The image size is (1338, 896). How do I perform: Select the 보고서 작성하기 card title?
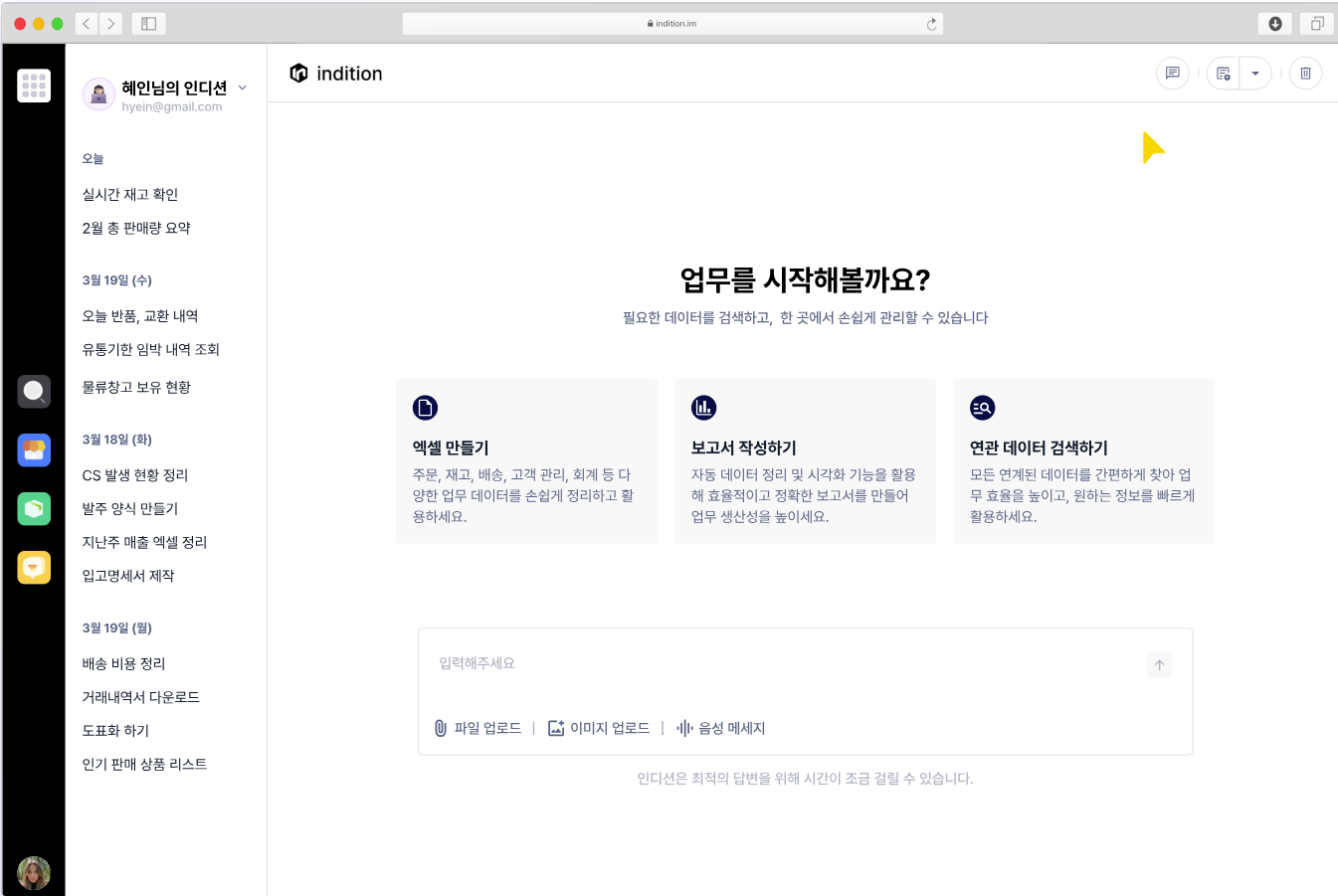click(744, 448)
